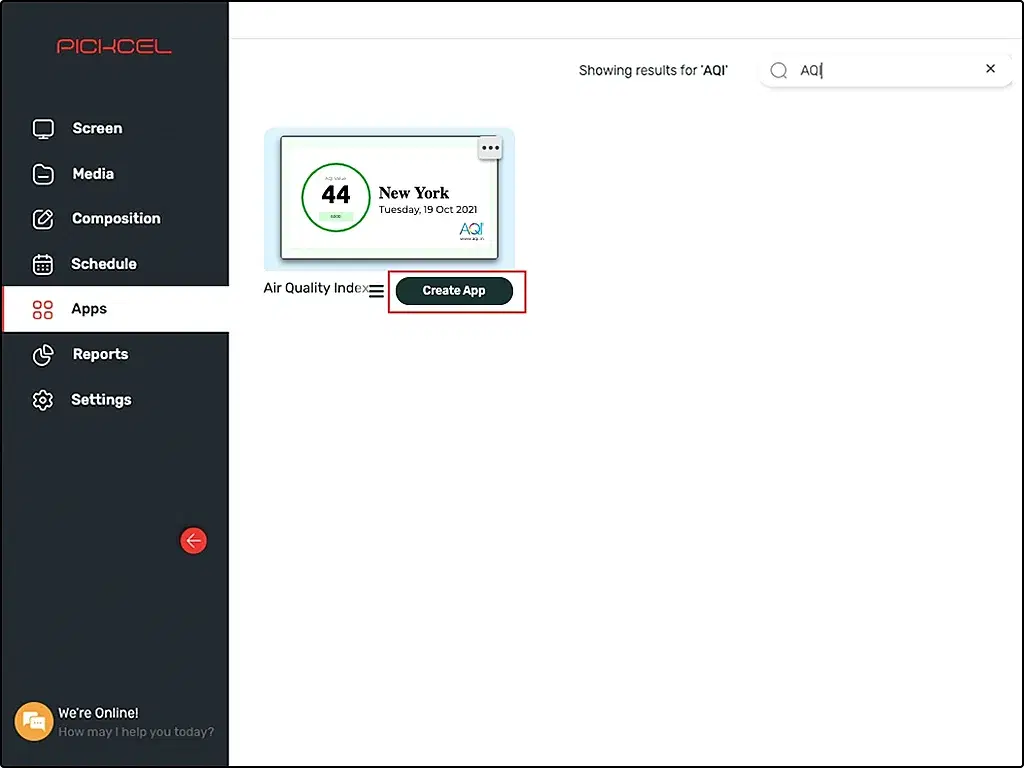Screen dimensions: 1024x768
Task: Open the search magnifier icon
Action: (x=778, y=70)
